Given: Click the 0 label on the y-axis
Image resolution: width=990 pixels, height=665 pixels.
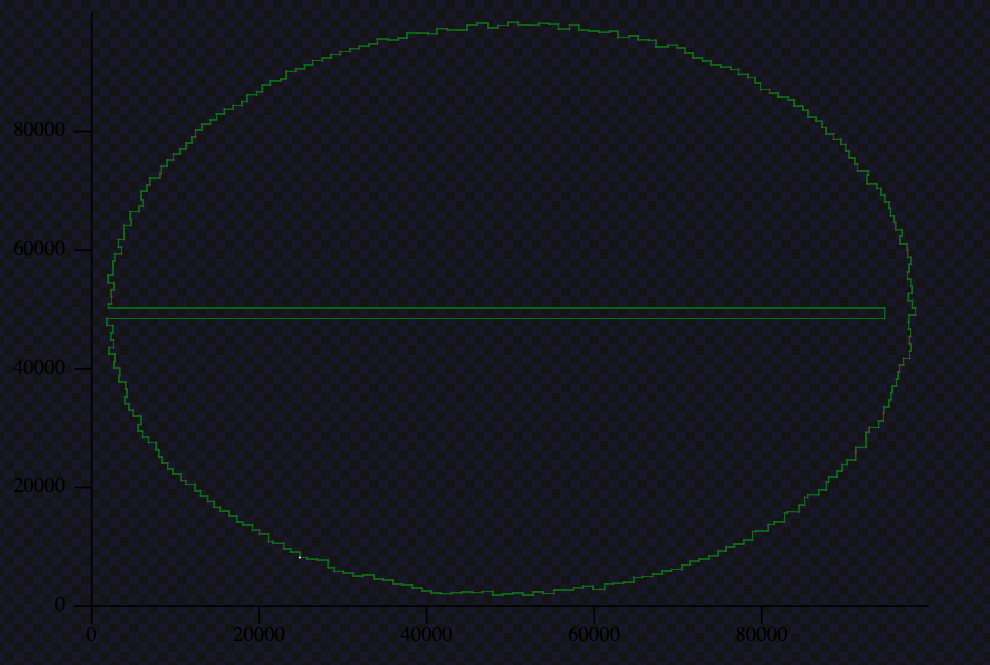Looking at the screenshot, I should [60, 605].
